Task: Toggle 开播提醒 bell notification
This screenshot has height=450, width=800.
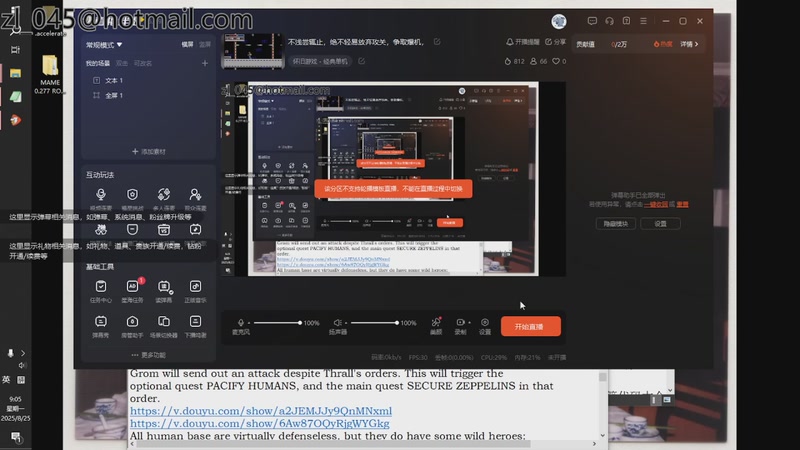Action: [x=522, y=42]
